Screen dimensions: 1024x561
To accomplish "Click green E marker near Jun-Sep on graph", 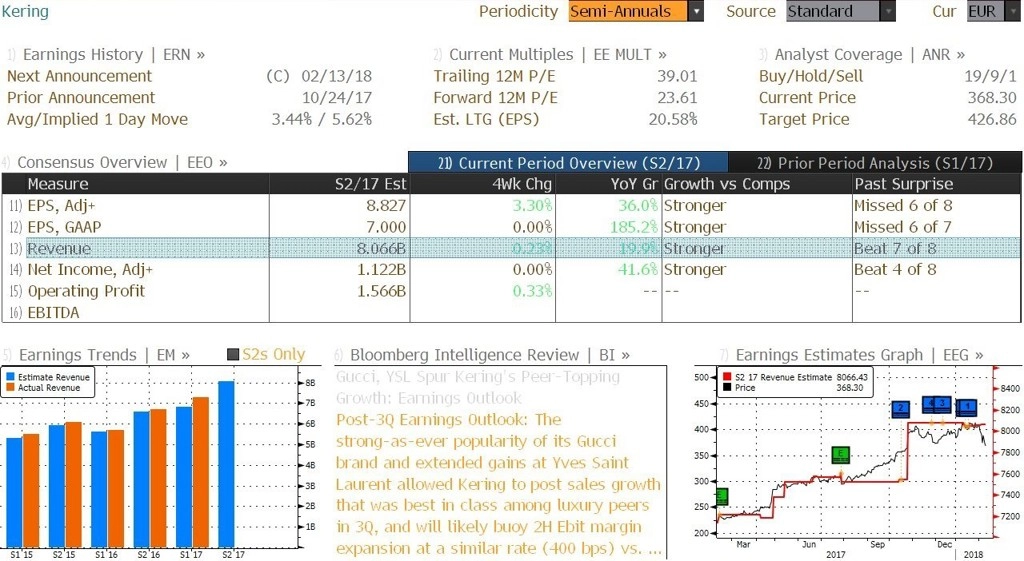I will pos(840,455).
